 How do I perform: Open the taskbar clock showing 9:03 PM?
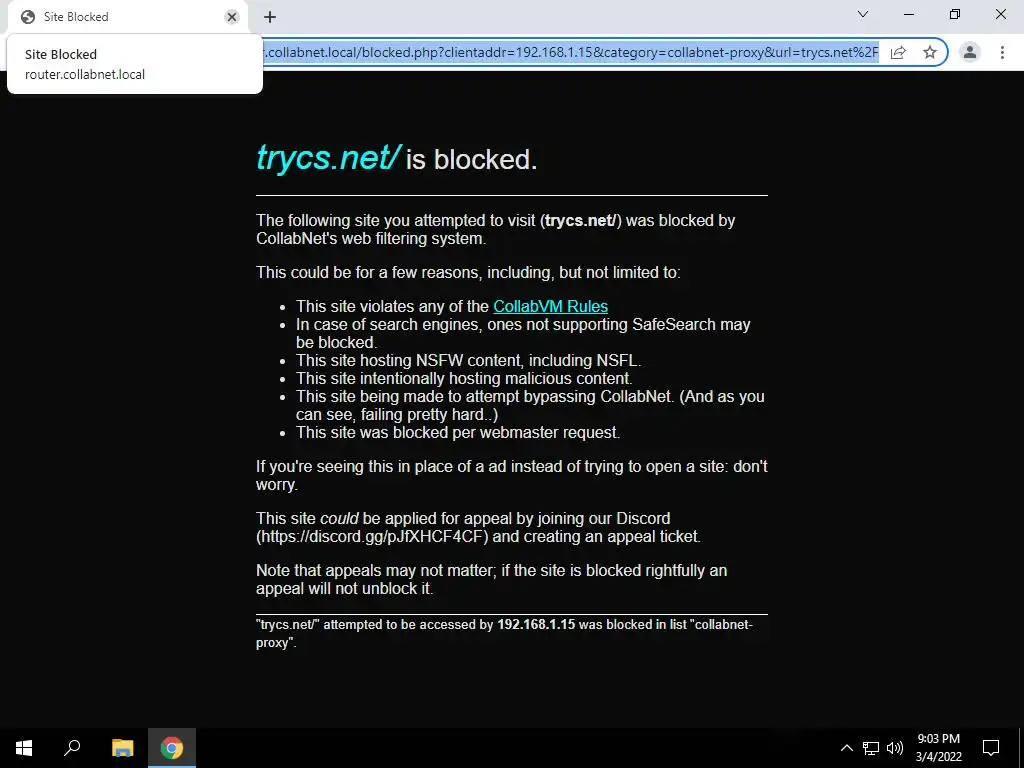pyautogui.click(x=938, y=748)
